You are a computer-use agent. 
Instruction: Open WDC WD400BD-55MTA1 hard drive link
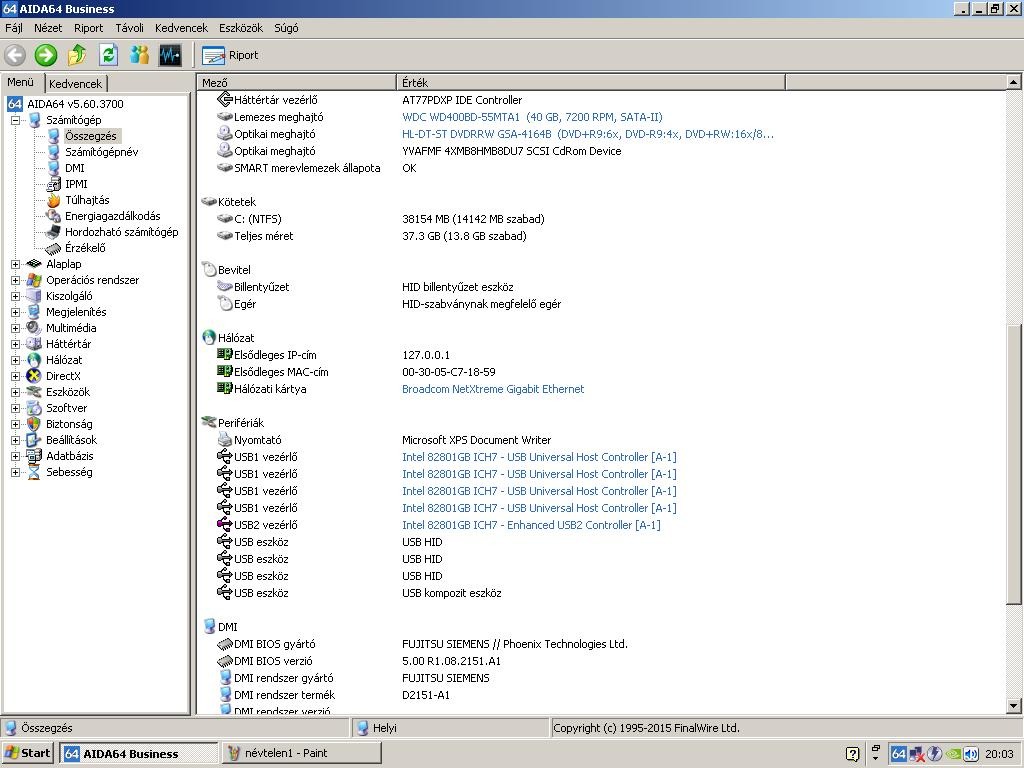(x=532, y=117)
